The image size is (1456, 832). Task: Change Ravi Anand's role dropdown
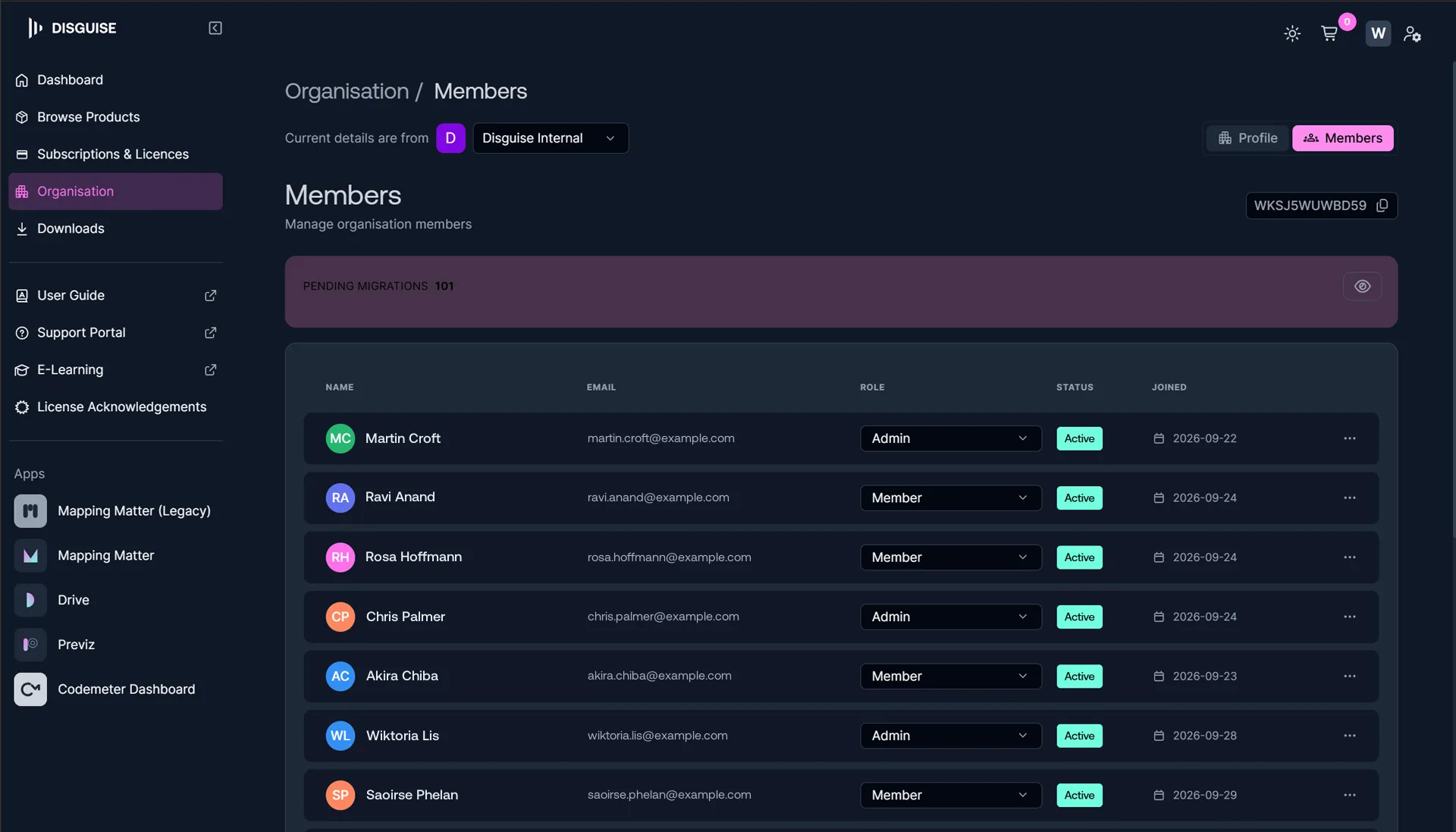950,498
